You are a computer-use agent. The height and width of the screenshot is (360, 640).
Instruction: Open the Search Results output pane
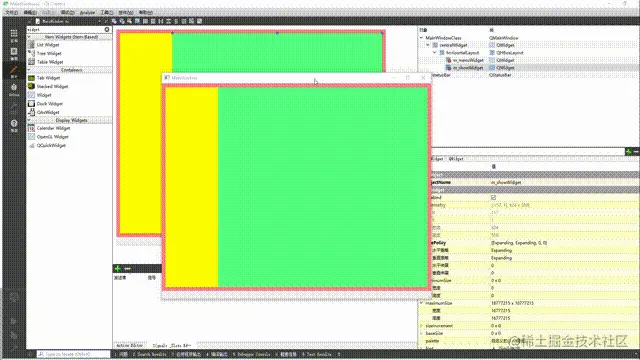pos(150,354)
